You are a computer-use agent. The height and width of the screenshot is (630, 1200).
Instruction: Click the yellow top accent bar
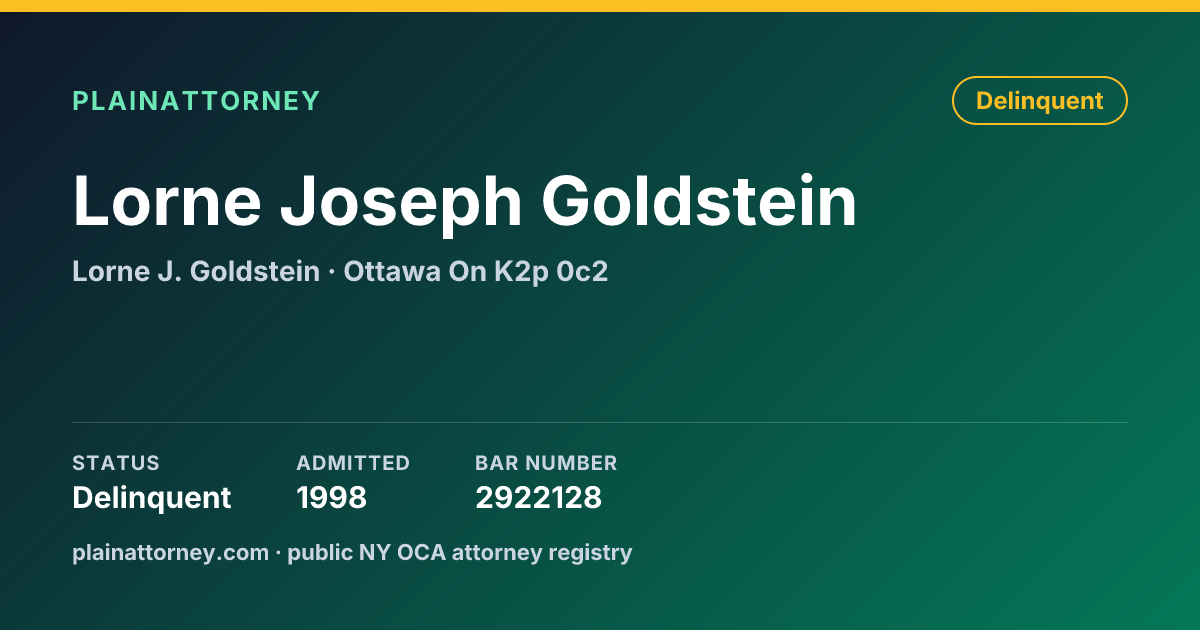(600, 6)
